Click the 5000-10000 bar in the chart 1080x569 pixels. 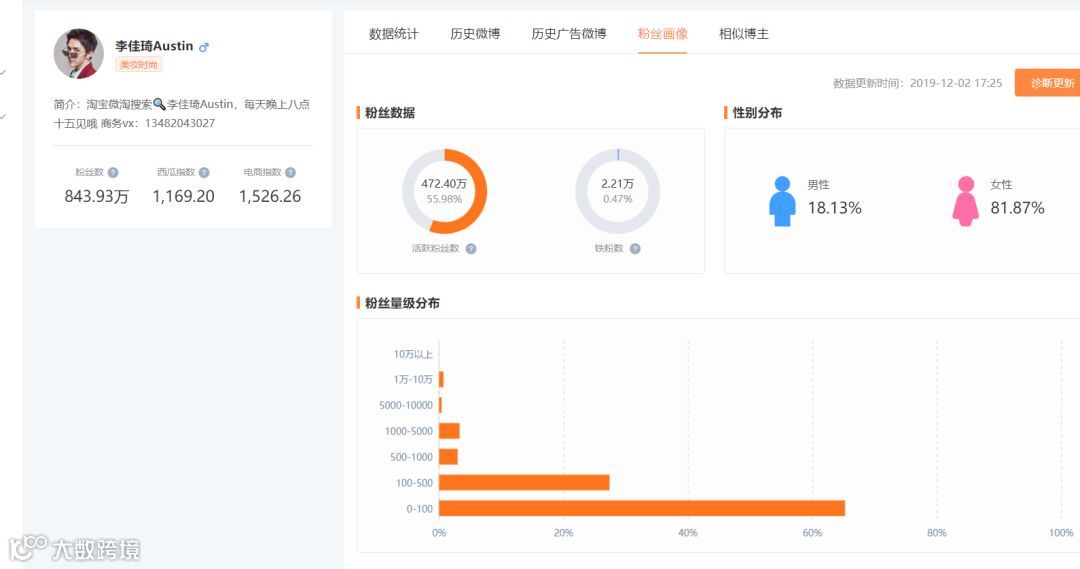point(440,405)
